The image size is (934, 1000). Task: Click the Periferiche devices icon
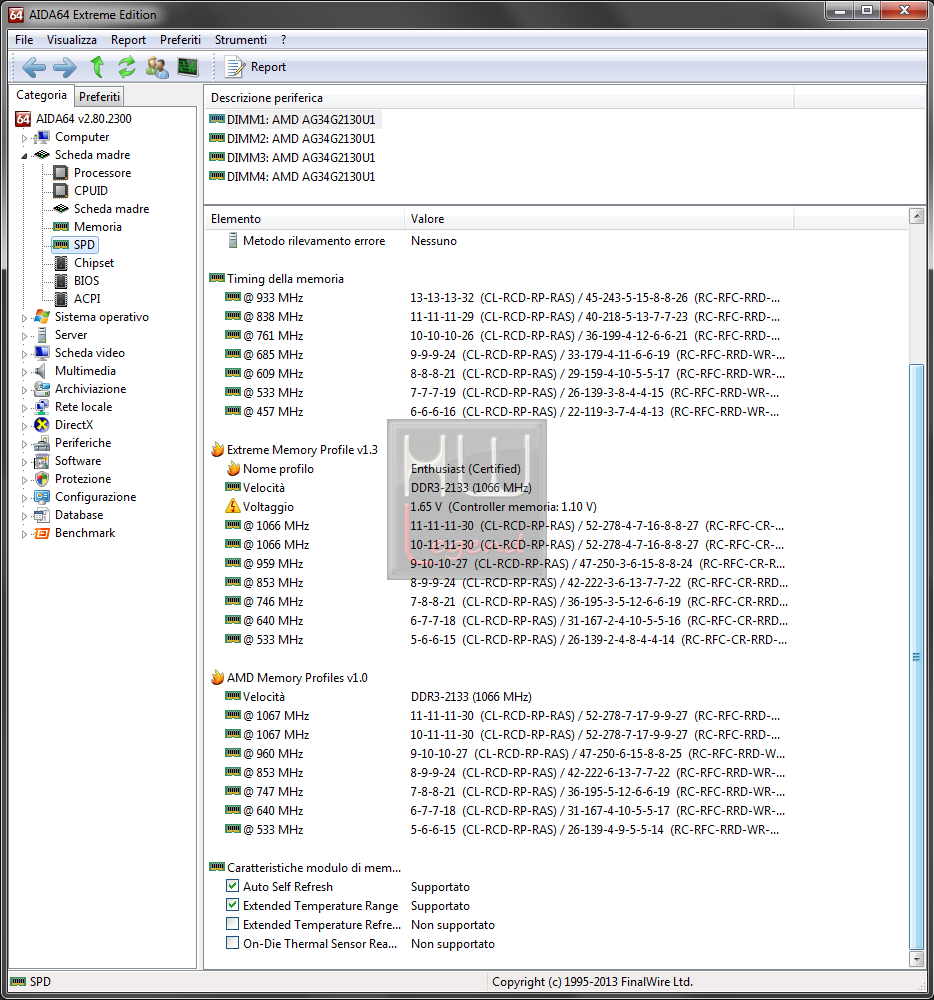click(x=41, y=443)
